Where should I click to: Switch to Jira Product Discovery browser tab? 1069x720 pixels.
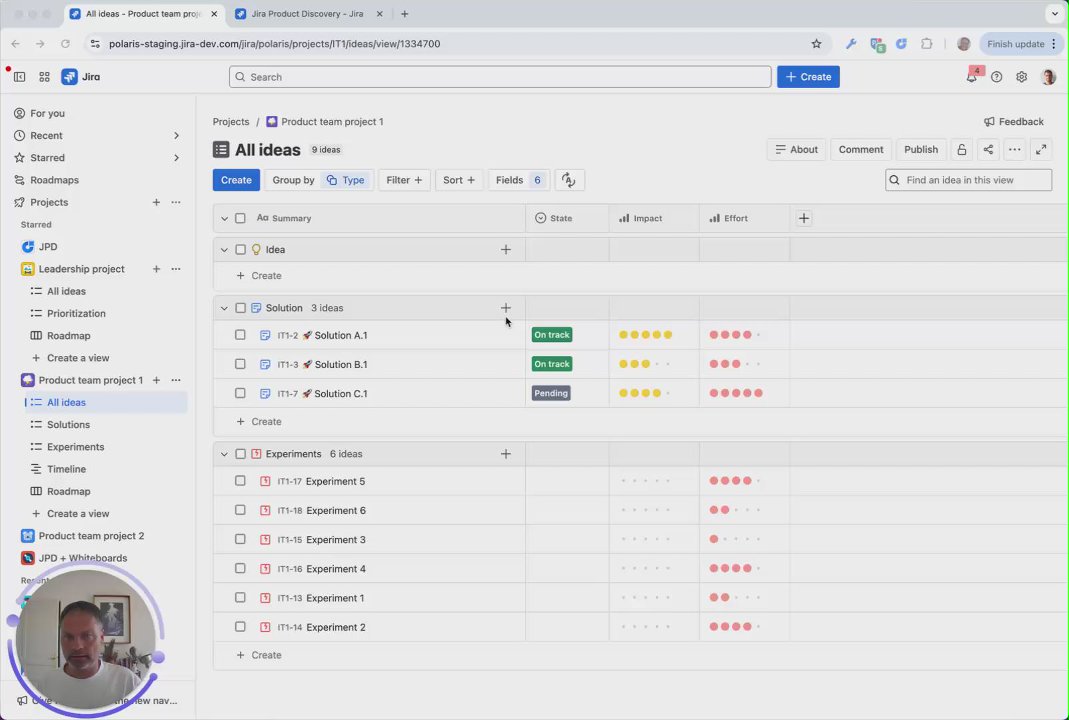307,14
